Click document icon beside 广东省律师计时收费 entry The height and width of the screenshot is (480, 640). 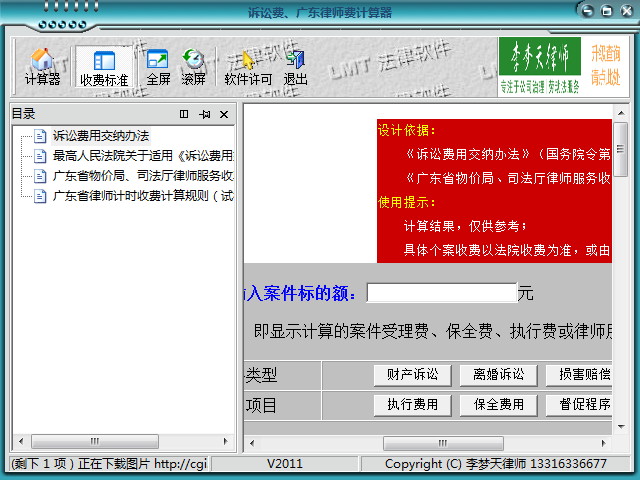(x=40, y=196)
